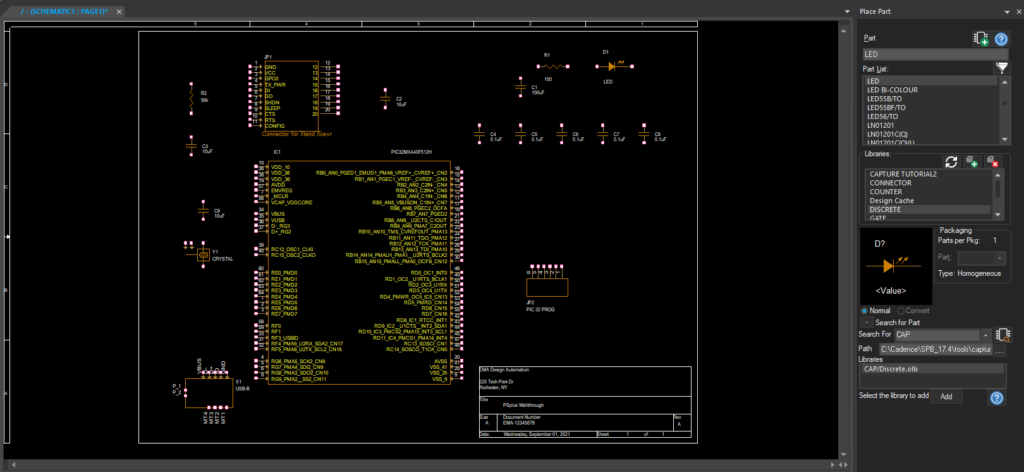Click Libraries list scroll down arrow
Viewport: 1024px width, 472px height.
click(x=997, y=215)
